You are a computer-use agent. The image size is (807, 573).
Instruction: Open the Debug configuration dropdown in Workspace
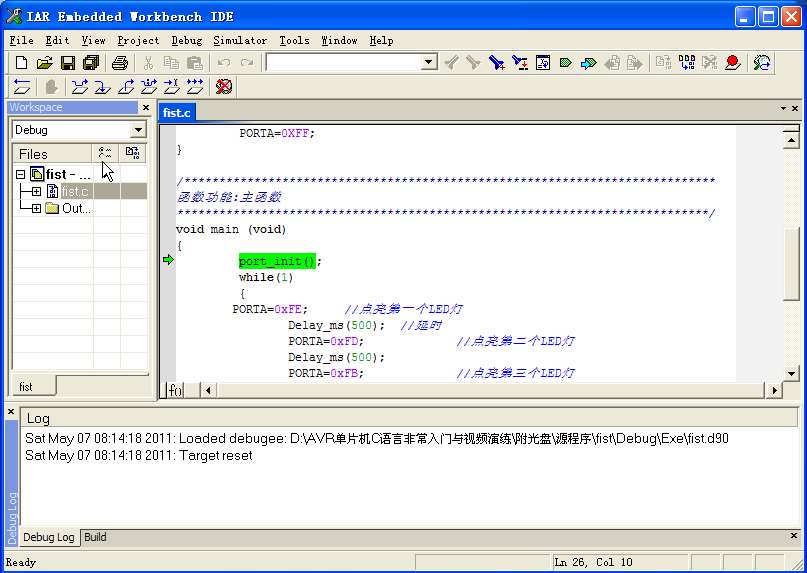pos(138,130)
